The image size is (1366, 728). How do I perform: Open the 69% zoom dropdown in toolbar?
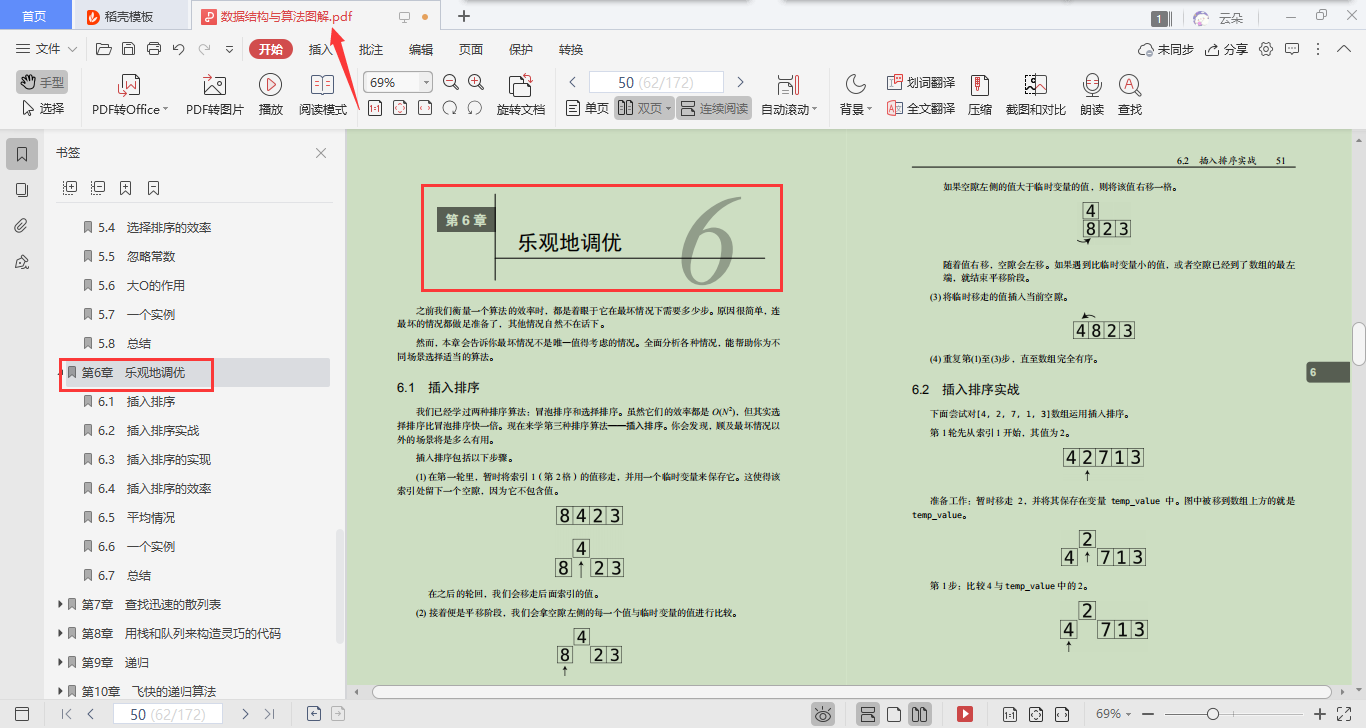point(426,82)
